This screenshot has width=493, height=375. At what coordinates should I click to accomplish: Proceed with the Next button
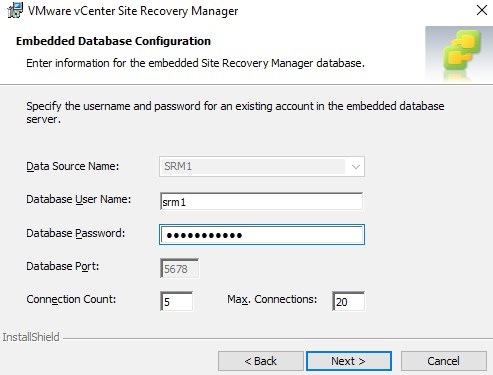click(349, 361)
